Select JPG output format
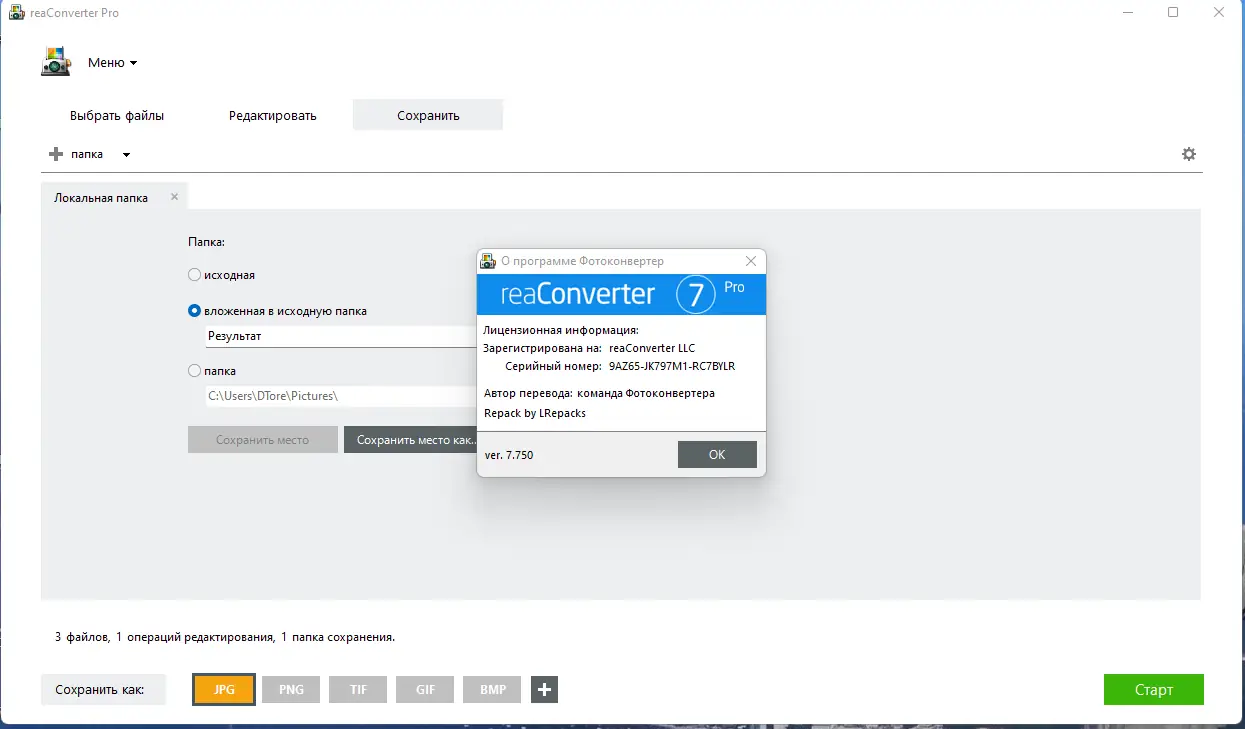Image resolution: width=1245 pixels, height=729 pixels. coord(224,690)
